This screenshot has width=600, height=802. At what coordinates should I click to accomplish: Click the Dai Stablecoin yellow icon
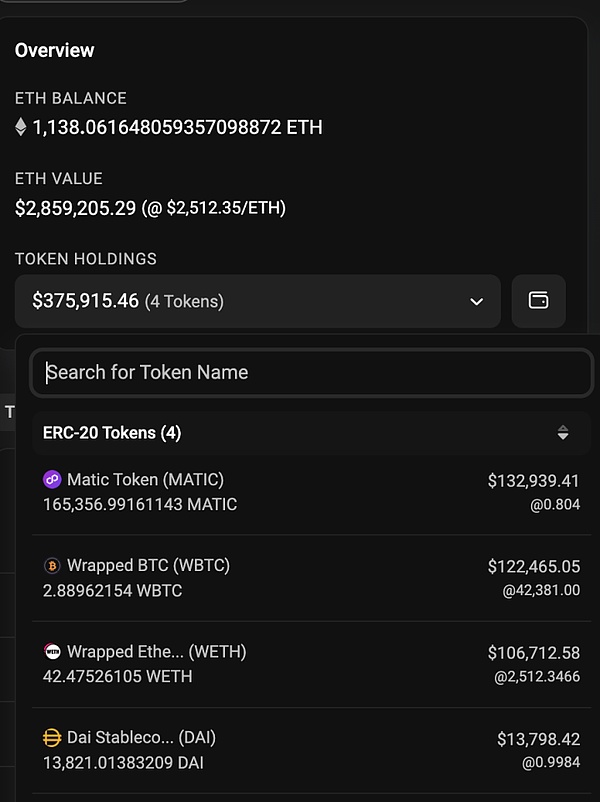tap(52, 738)
